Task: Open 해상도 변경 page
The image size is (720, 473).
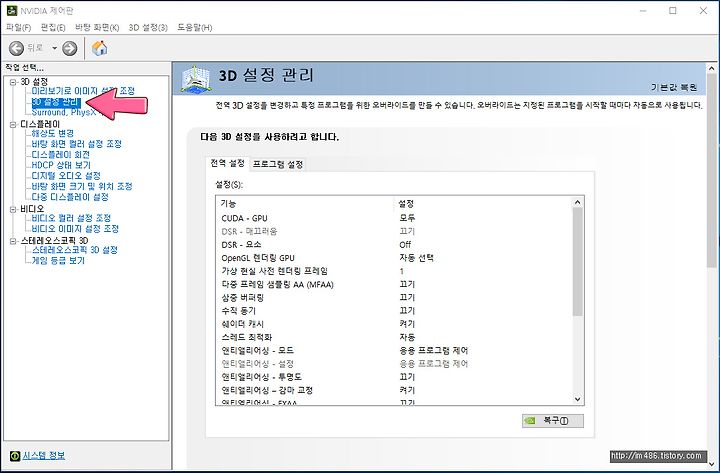Action: click(52, 133)
